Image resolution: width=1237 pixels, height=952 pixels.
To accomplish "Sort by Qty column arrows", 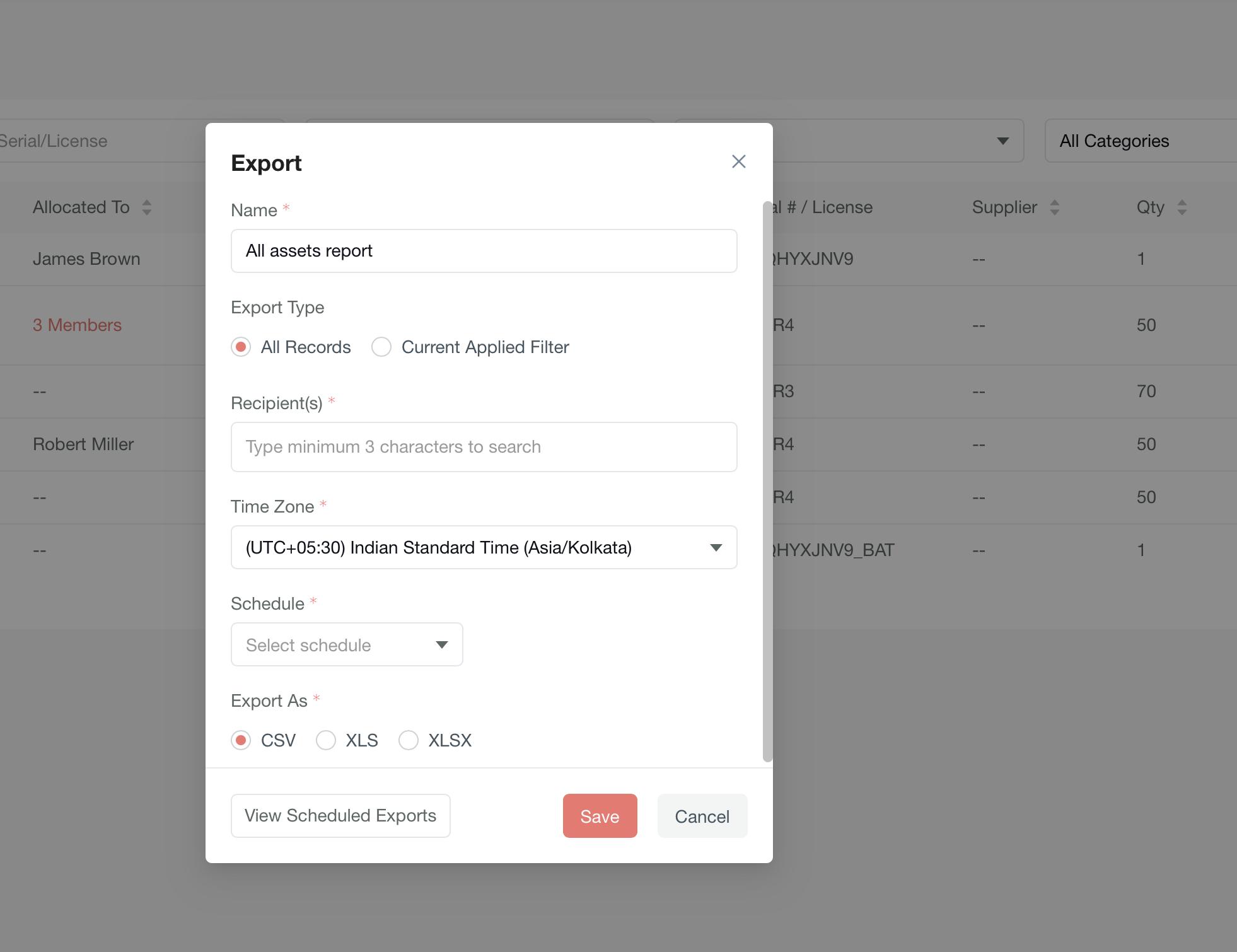I will tap(1182, 207).
